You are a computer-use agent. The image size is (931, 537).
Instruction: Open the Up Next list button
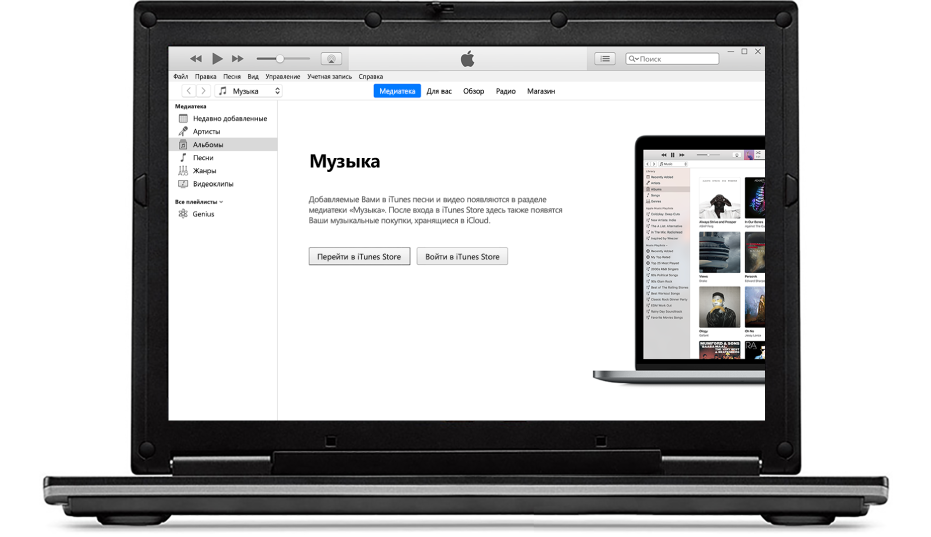click(605, 59)
